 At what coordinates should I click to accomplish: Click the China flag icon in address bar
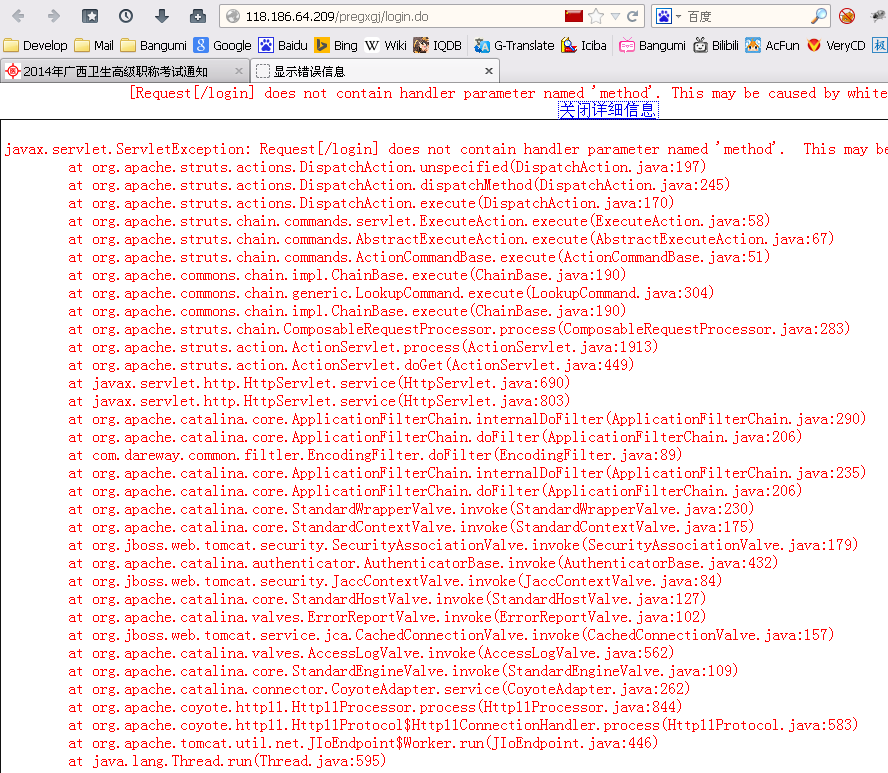(574, 16)
